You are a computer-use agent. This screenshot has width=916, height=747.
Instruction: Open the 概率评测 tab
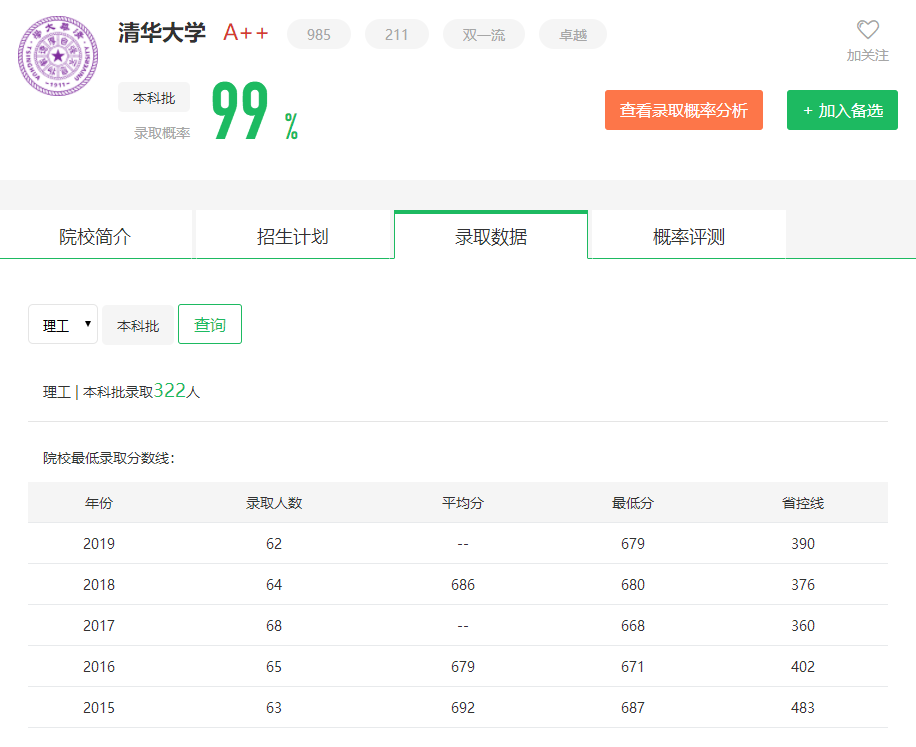[689, 235]
